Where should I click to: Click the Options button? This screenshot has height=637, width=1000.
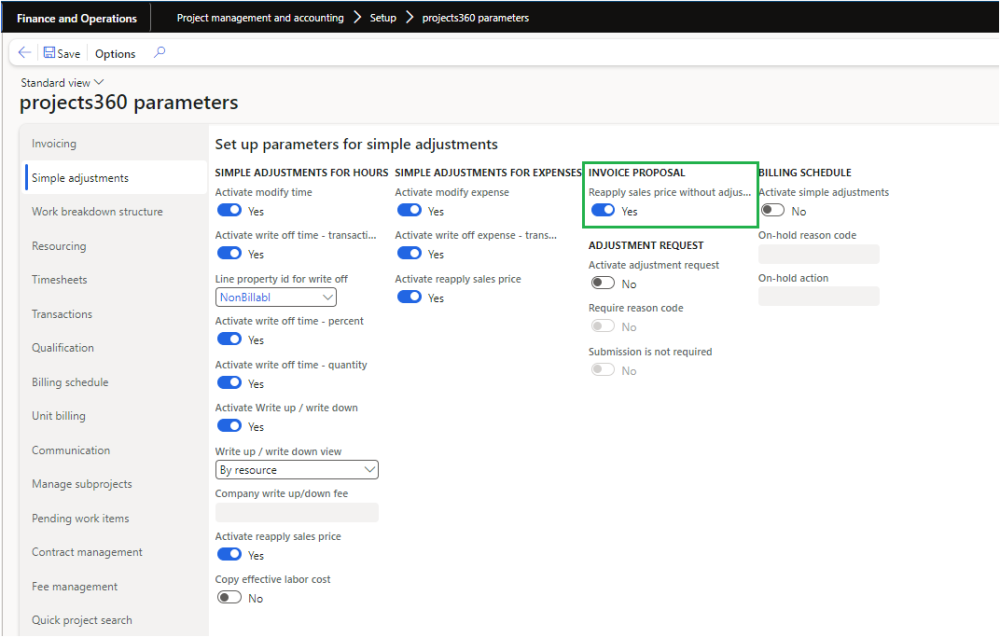pos(115,54)
